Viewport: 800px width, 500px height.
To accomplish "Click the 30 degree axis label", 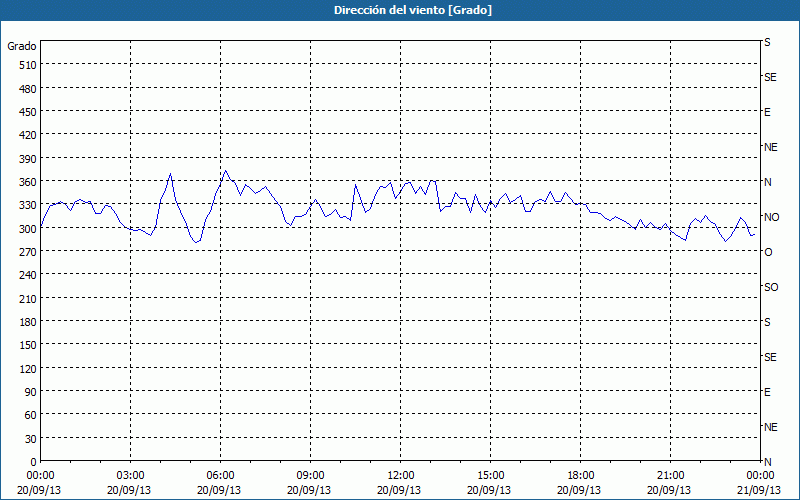I will pos(31,439).
